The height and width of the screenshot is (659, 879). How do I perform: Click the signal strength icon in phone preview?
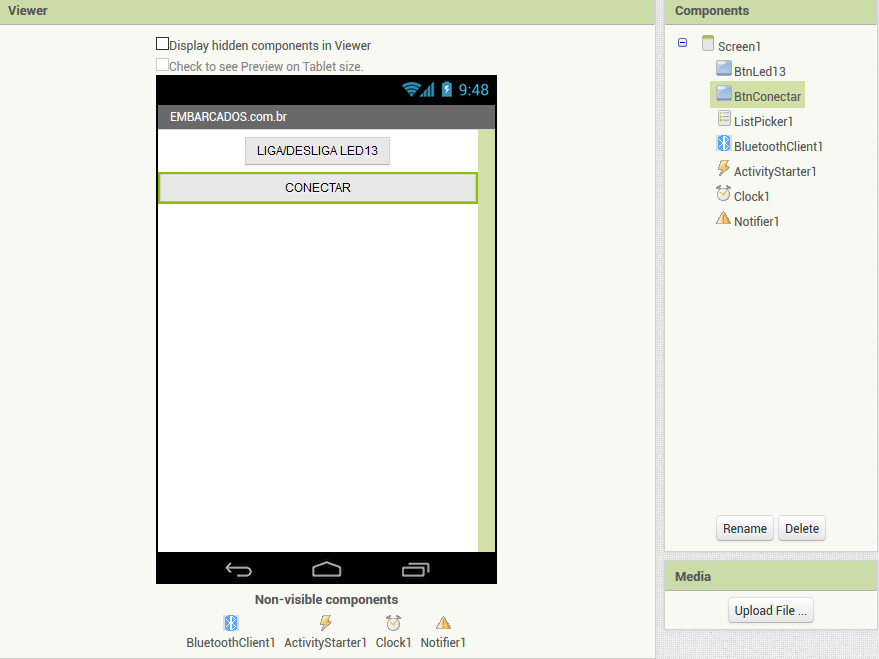427,90
